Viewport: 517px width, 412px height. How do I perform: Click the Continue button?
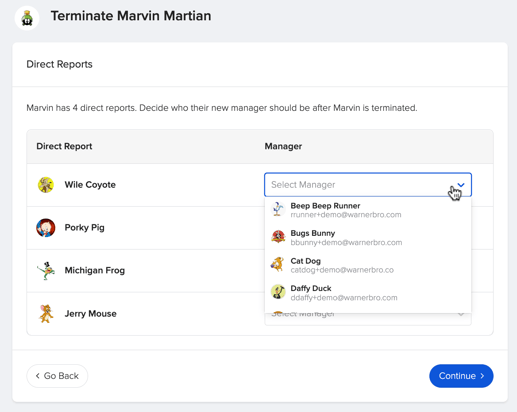pos(461,376)
